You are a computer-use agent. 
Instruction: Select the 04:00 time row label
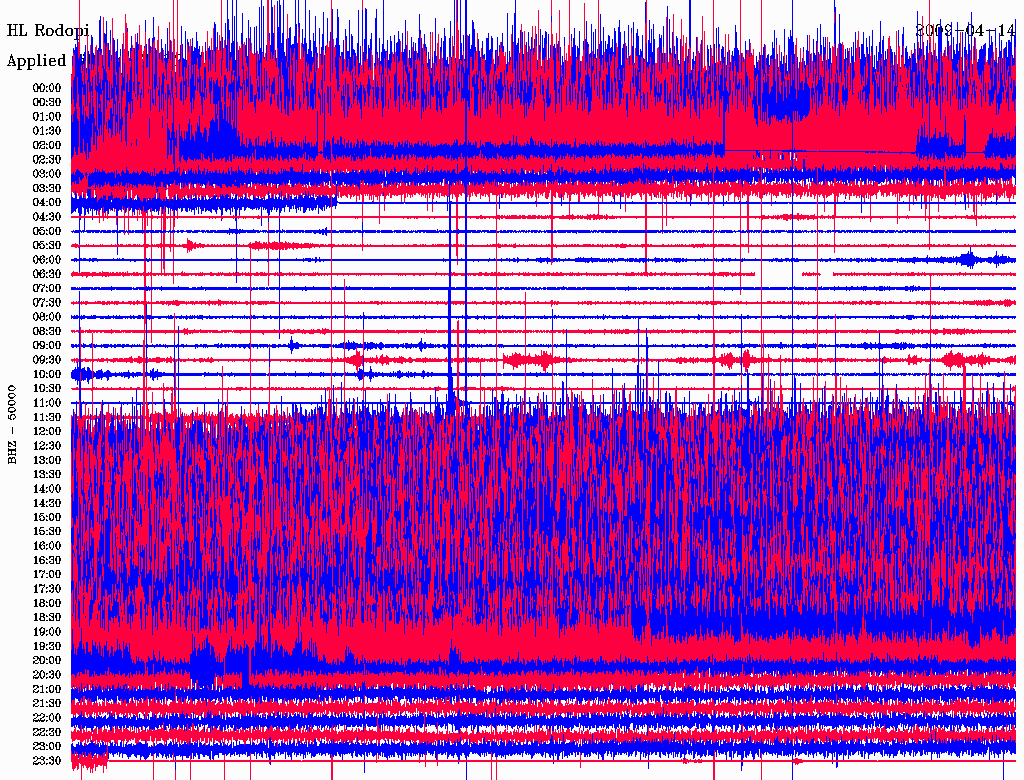[47, 202]
